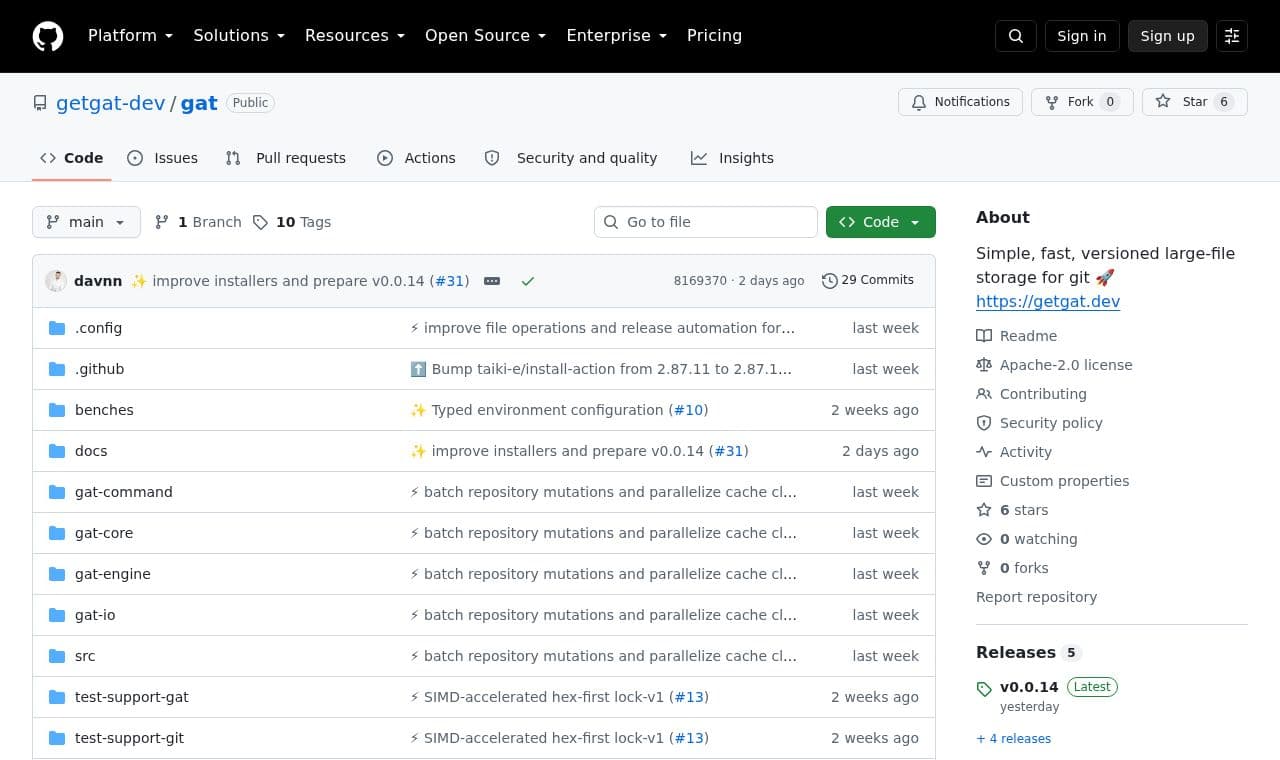Switch to the Issues tab
This screenshot has height=760, width=1280.
pyautogui.click(x=163, y=158)
